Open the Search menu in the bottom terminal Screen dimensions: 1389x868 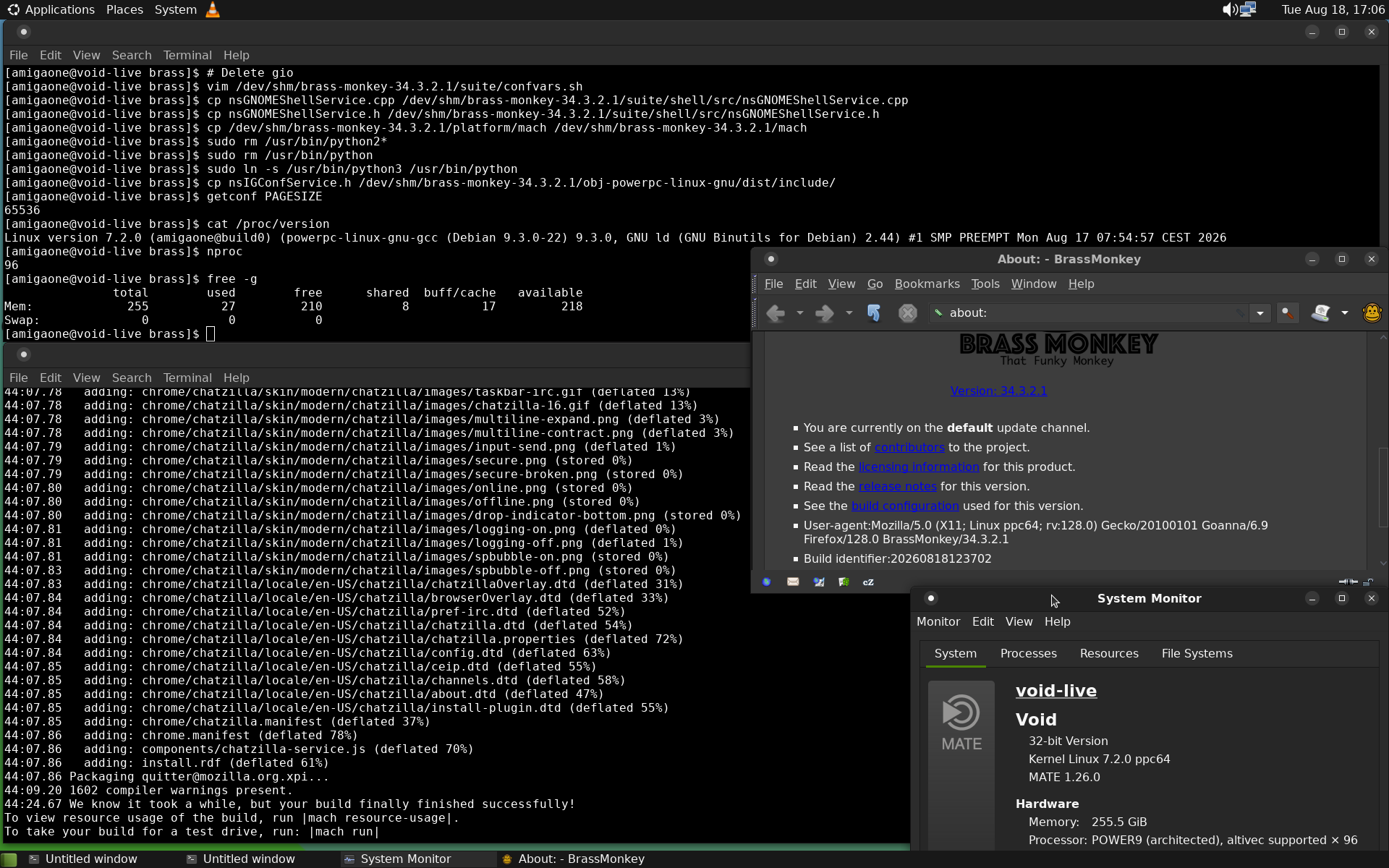[132, 378]
